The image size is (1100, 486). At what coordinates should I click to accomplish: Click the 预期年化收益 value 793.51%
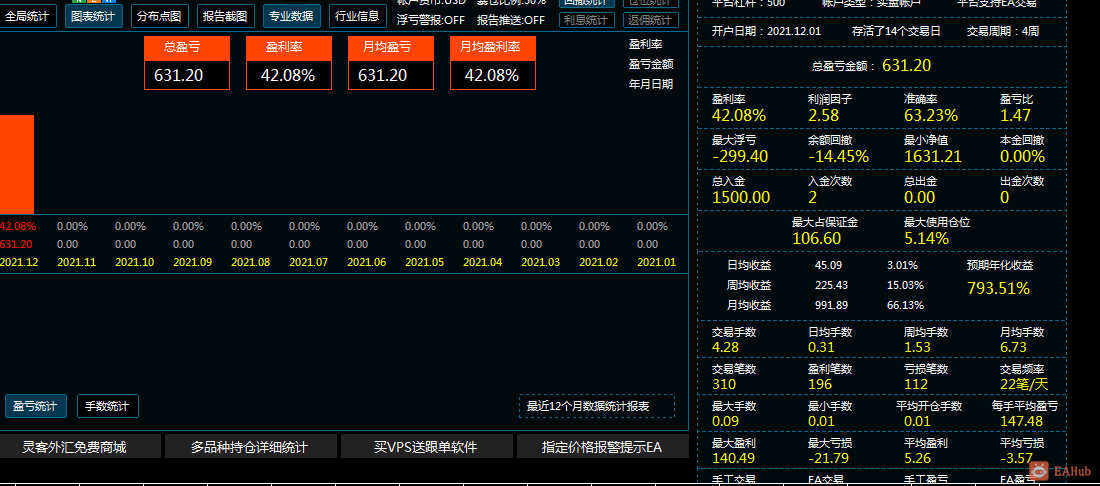tap(998, 288)
